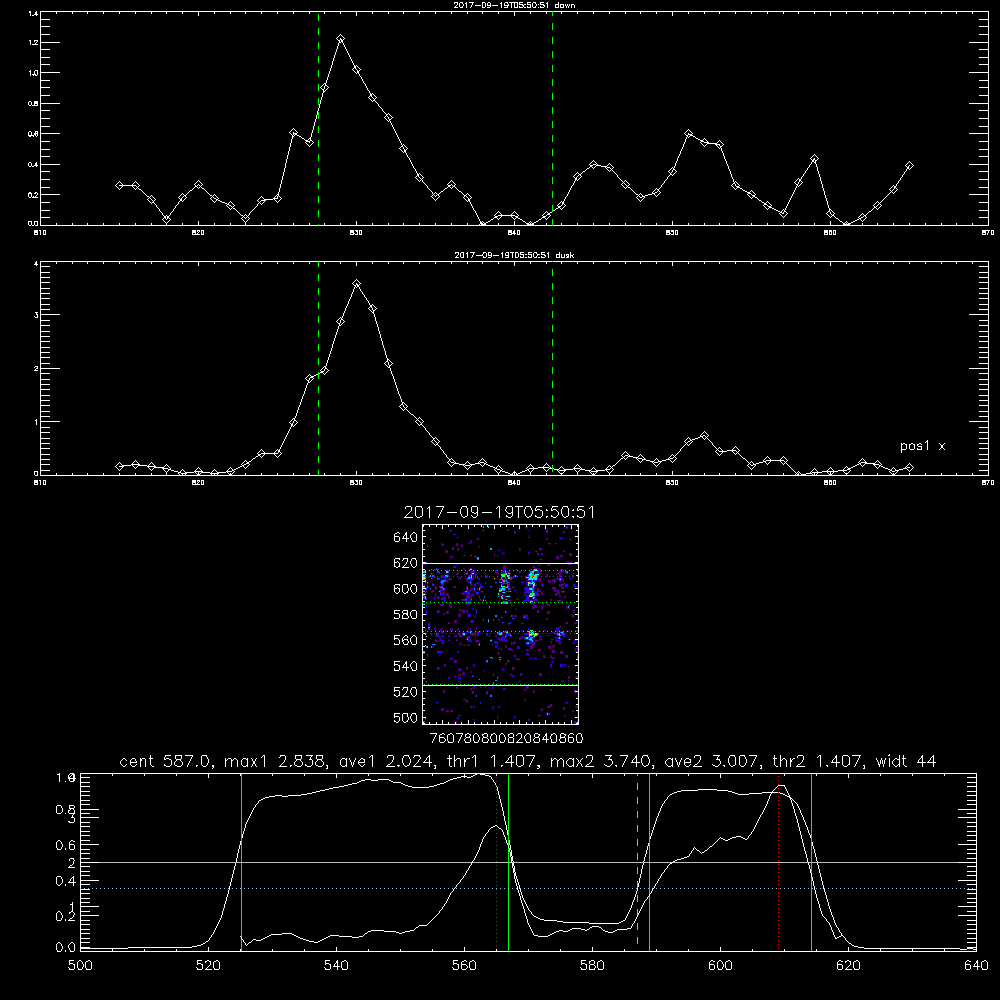
Task: Click the '580' x-axis label of bottom plot
Action: coord(592,966)
